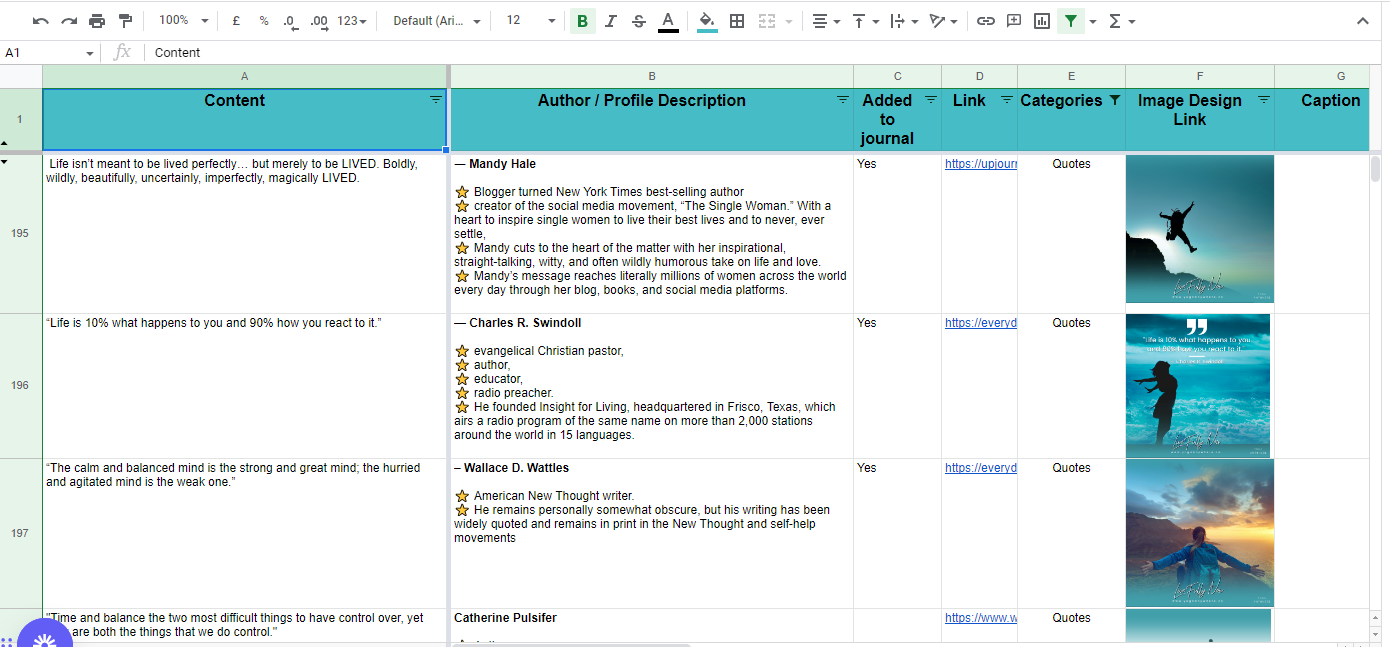Open filter menu in Content header

(436, 100)
